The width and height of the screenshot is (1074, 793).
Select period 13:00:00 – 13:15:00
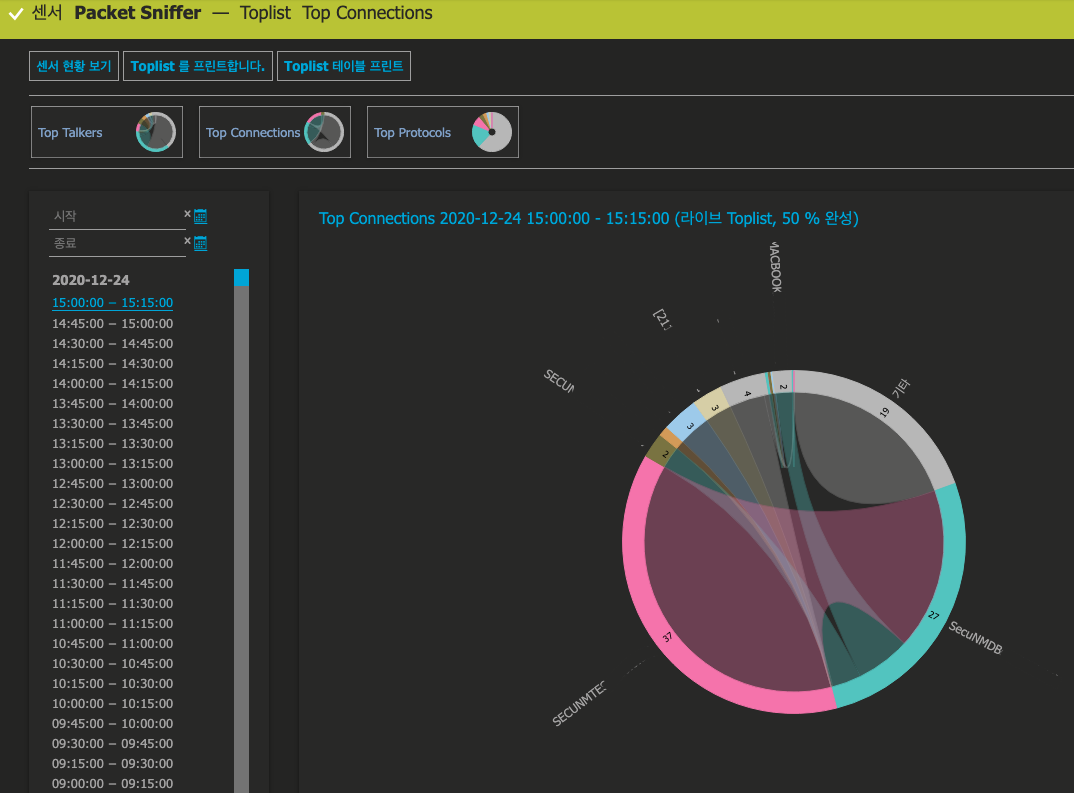[112, 463]
